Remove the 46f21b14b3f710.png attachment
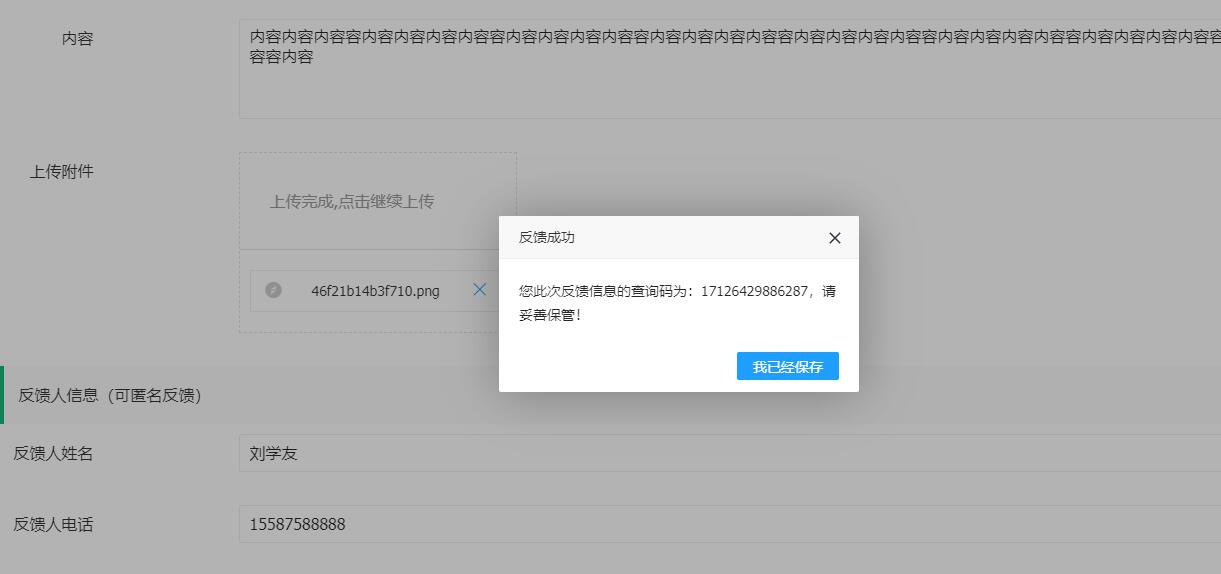This screenshot has width=1221, height=574. click(x=480, y=290)
